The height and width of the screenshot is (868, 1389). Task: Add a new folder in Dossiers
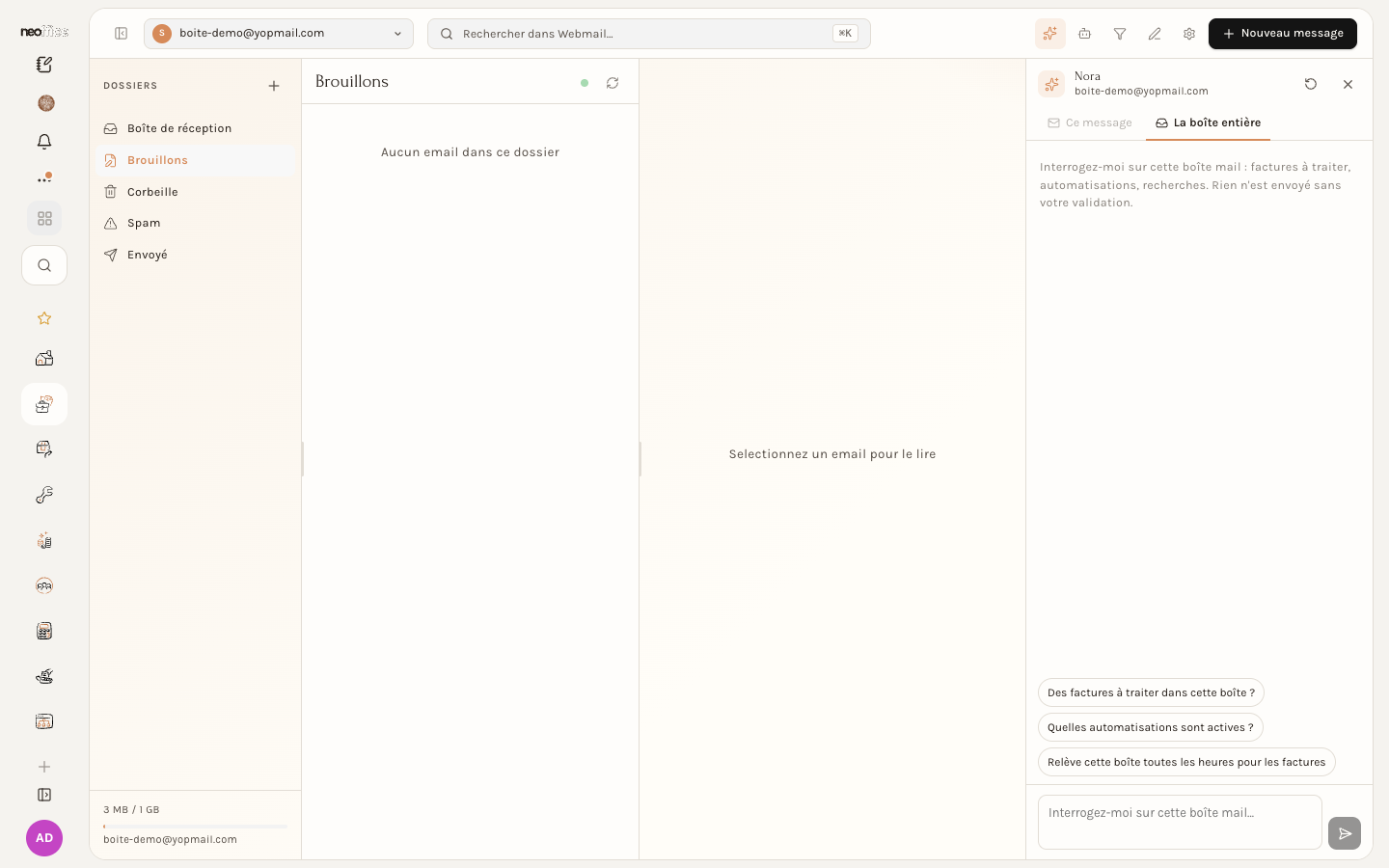[274, 86]
